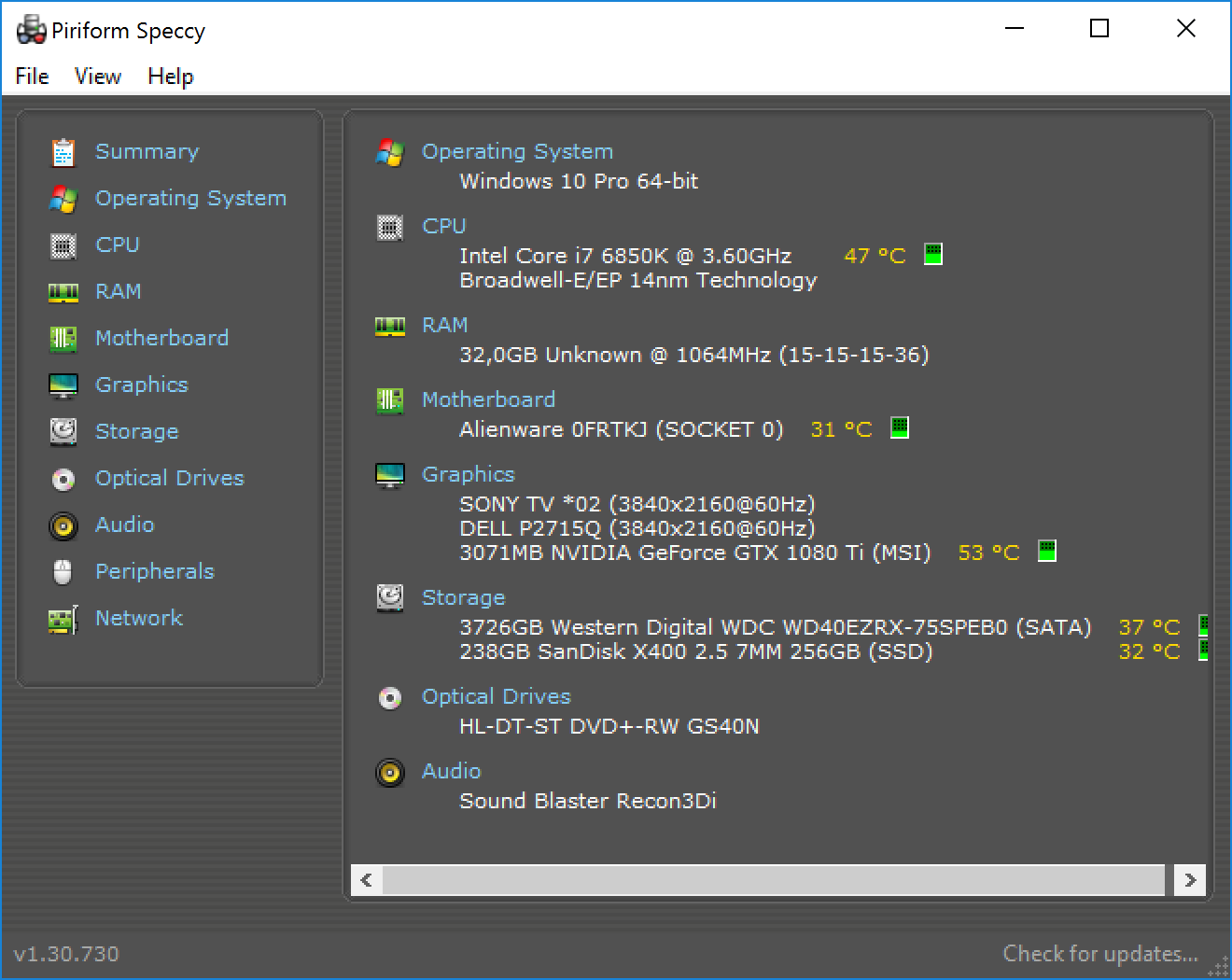1232x980 pixels.
Task: Click the GPU temperature indicator beside 53 °C
Action: coord(1047,551)
